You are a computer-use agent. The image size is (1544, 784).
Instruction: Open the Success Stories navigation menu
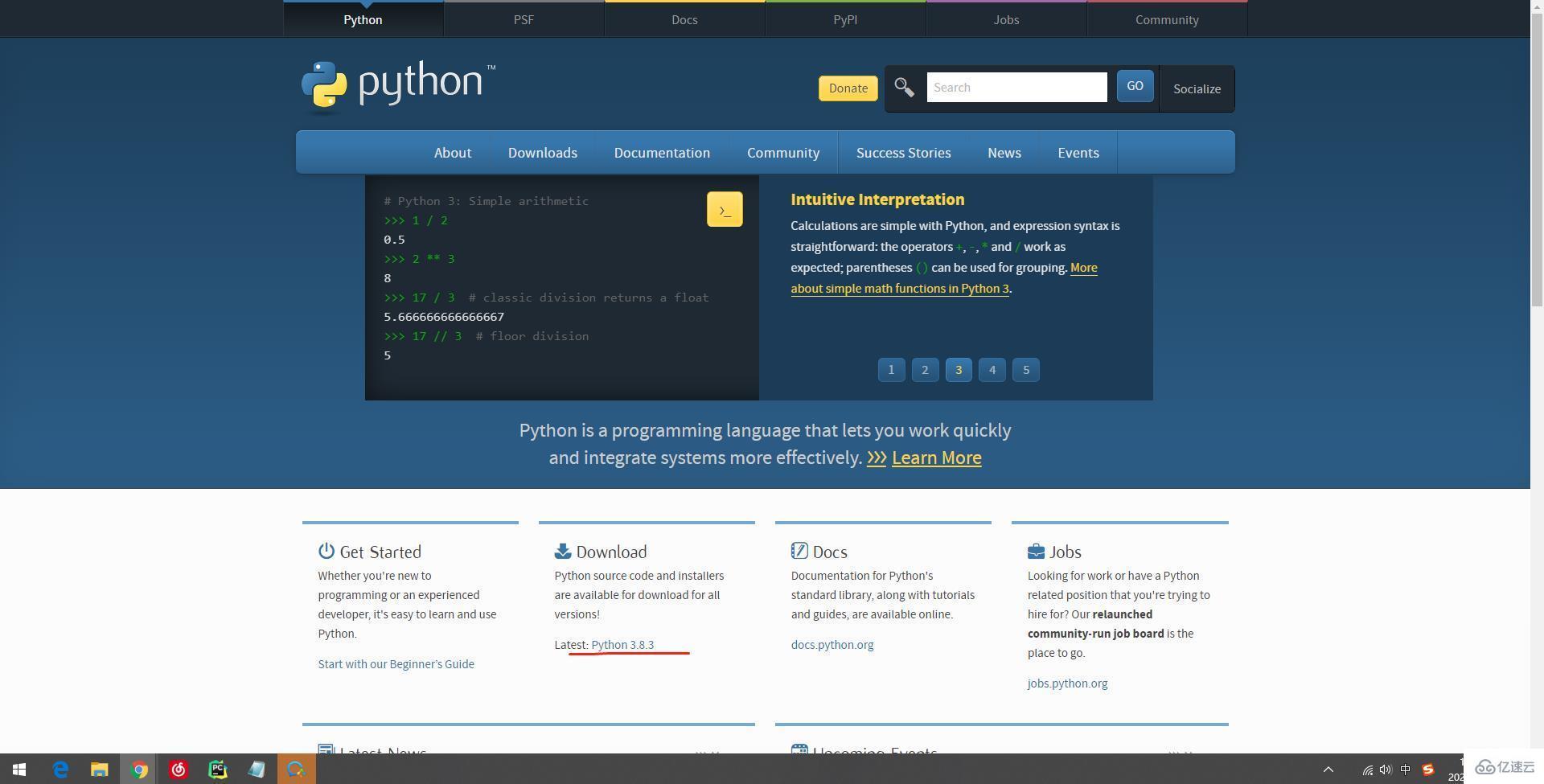point(904,152)
